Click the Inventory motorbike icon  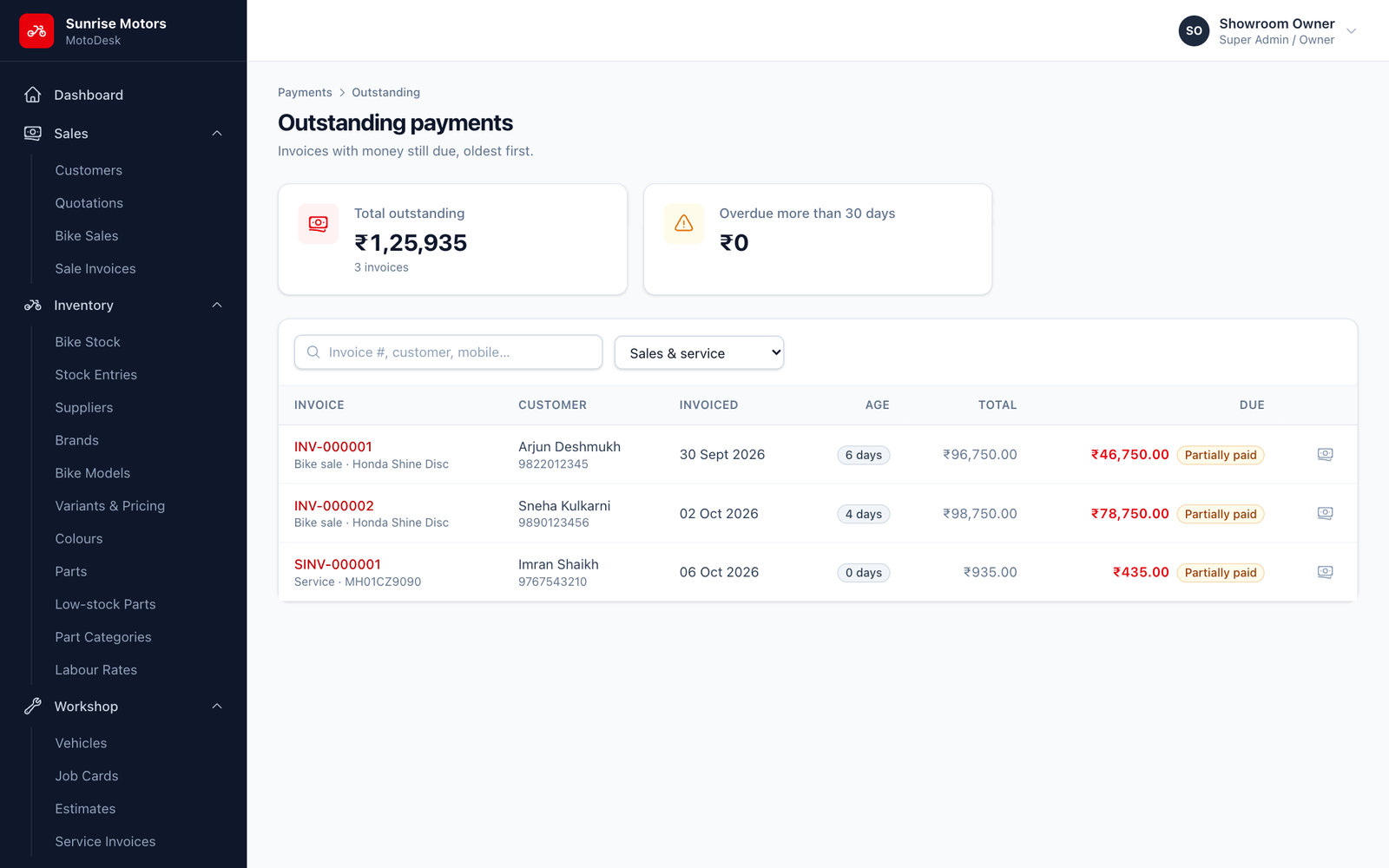33,305
